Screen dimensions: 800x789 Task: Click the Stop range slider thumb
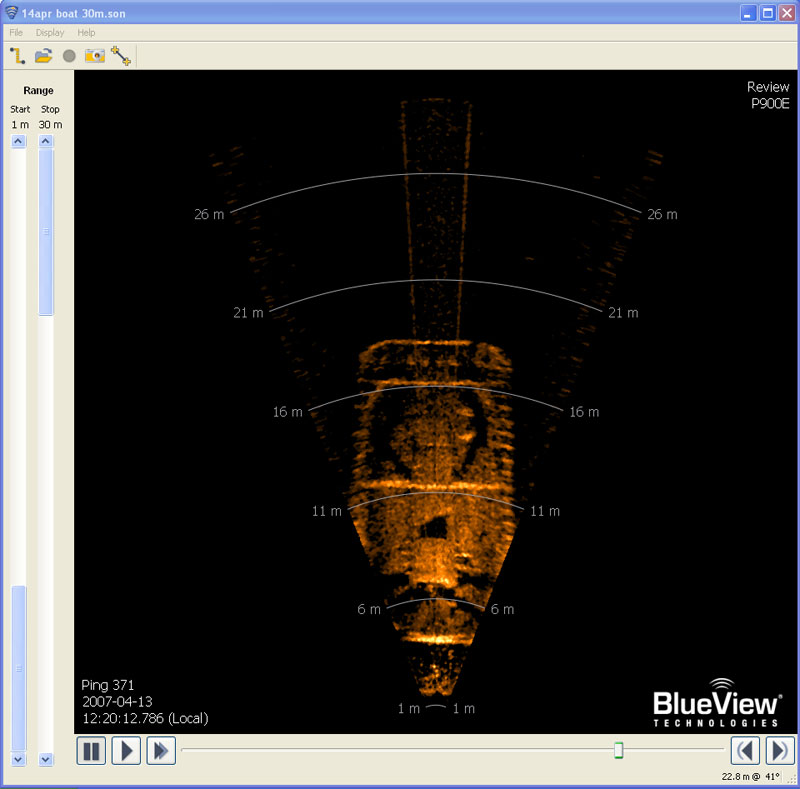(x=46, y=232)
